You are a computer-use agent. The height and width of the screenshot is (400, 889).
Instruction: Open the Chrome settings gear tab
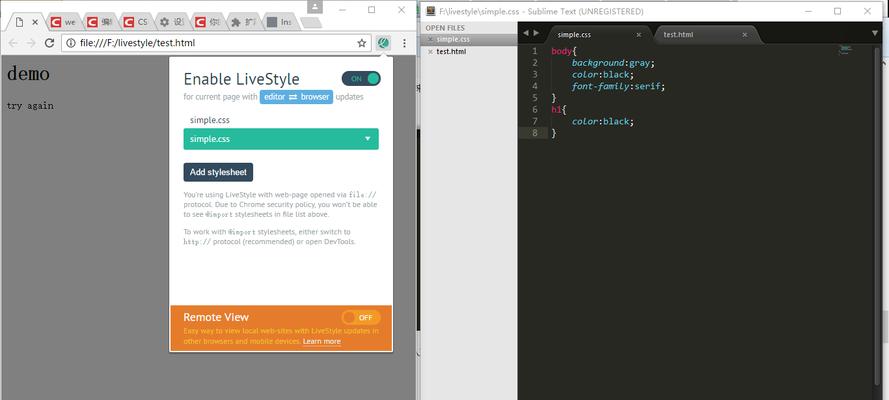[172, 22]
